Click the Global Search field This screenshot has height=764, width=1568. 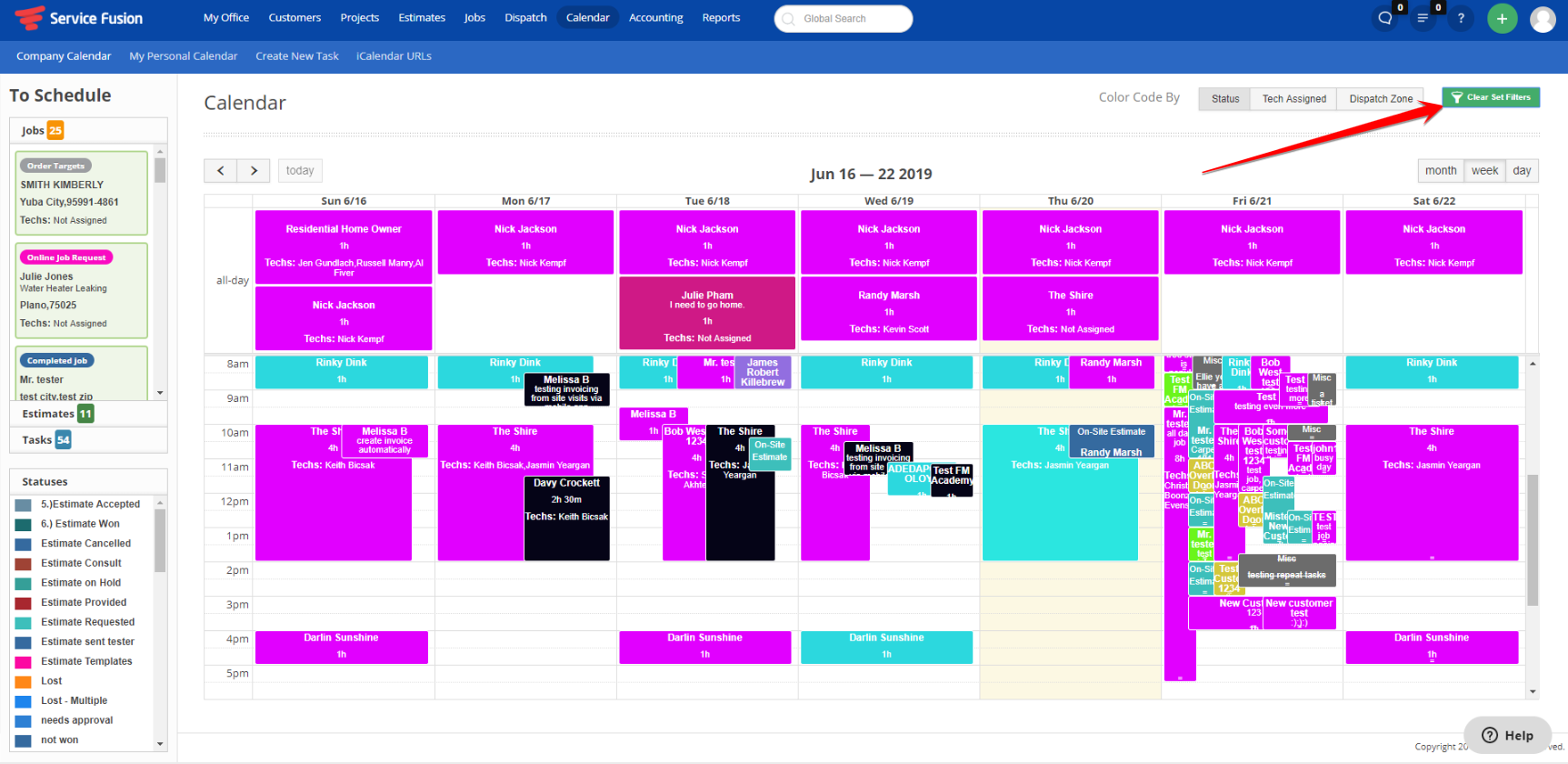pyautogui.click(x=844, y=18)
